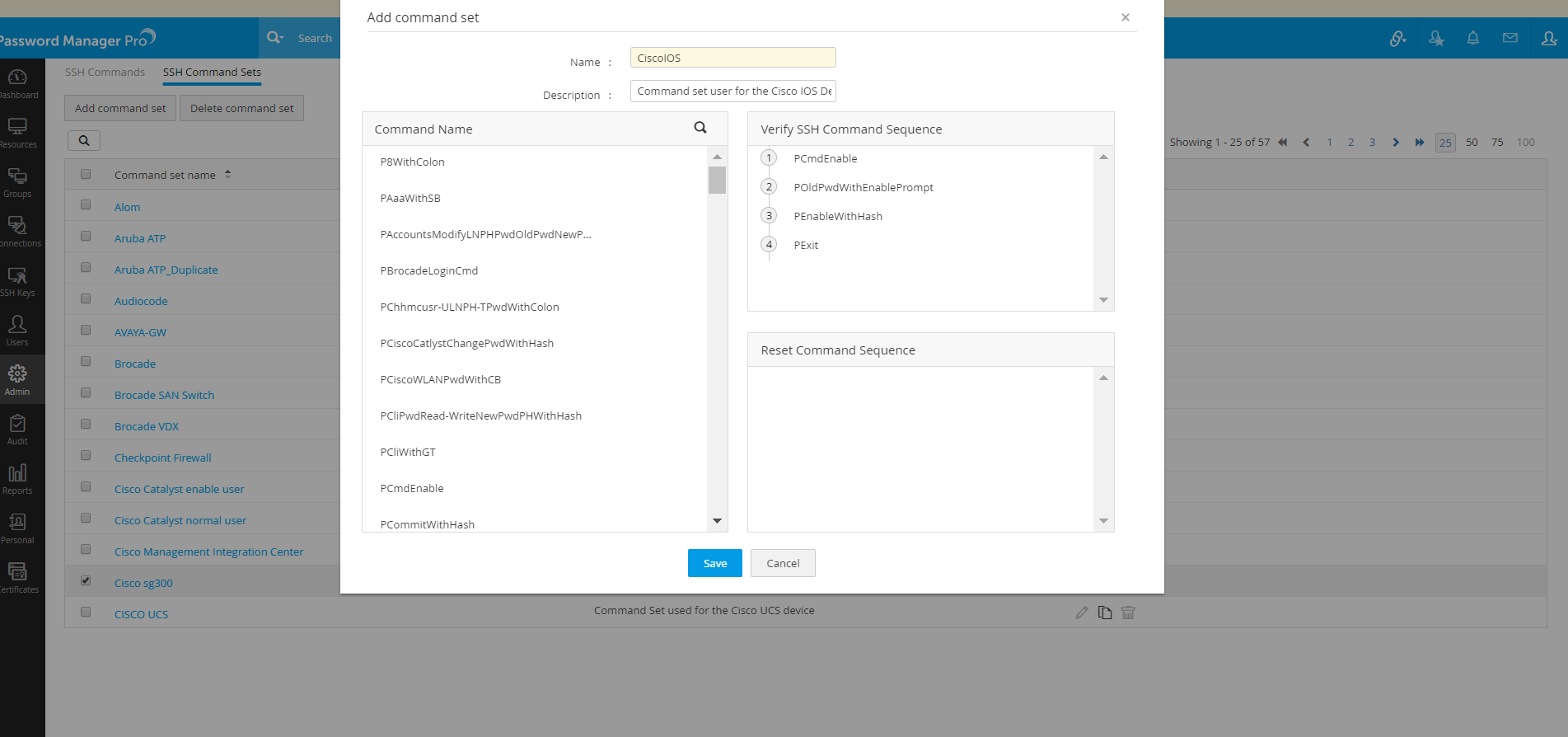Click the search icon in Command Name panel

pos(700,128)
